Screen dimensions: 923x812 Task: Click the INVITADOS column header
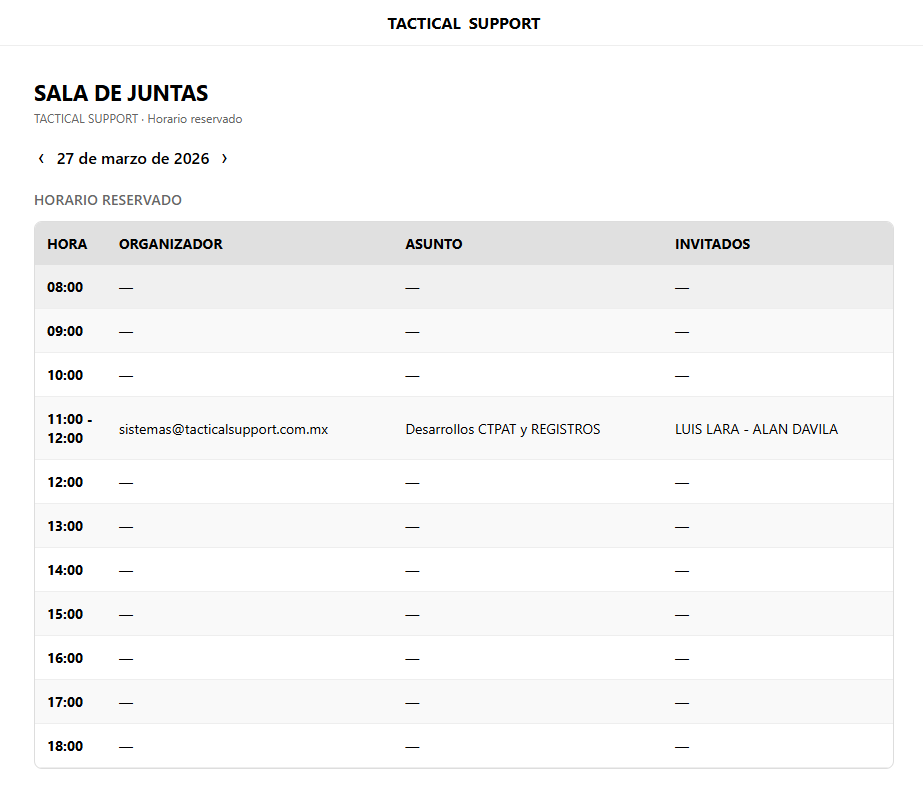click(712, 244)
